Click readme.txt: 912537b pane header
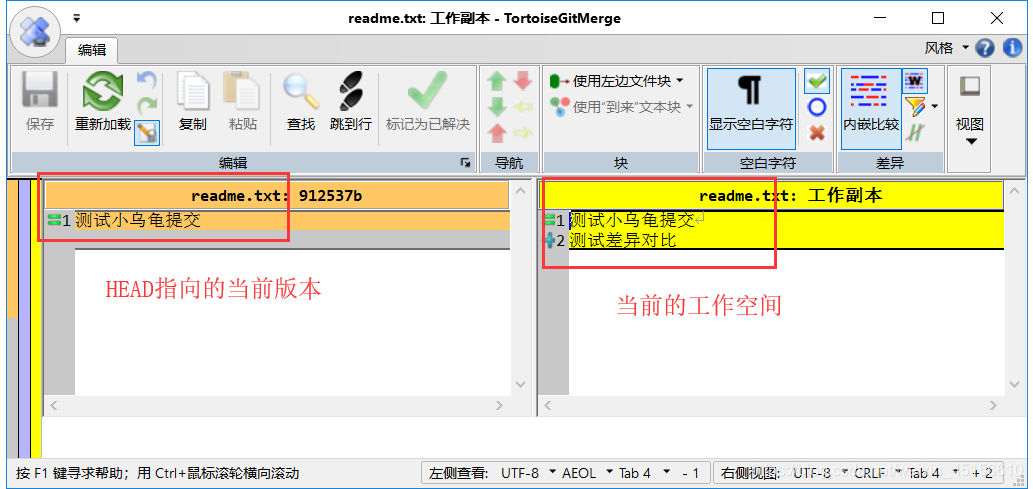The image size is (1033, 489). pyautogui.click(x=277, y=196)
